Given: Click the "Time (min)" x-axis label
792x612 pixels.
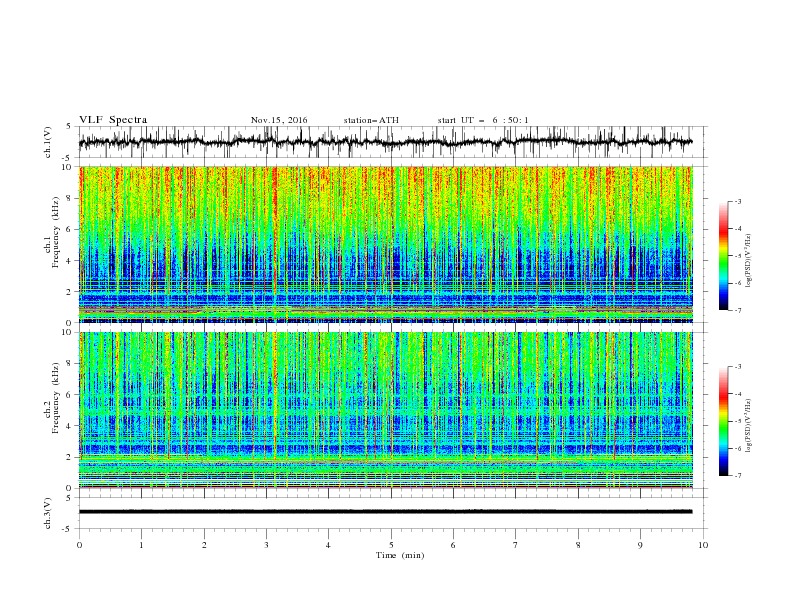Looking at the screenshot, I should point(400,555).
